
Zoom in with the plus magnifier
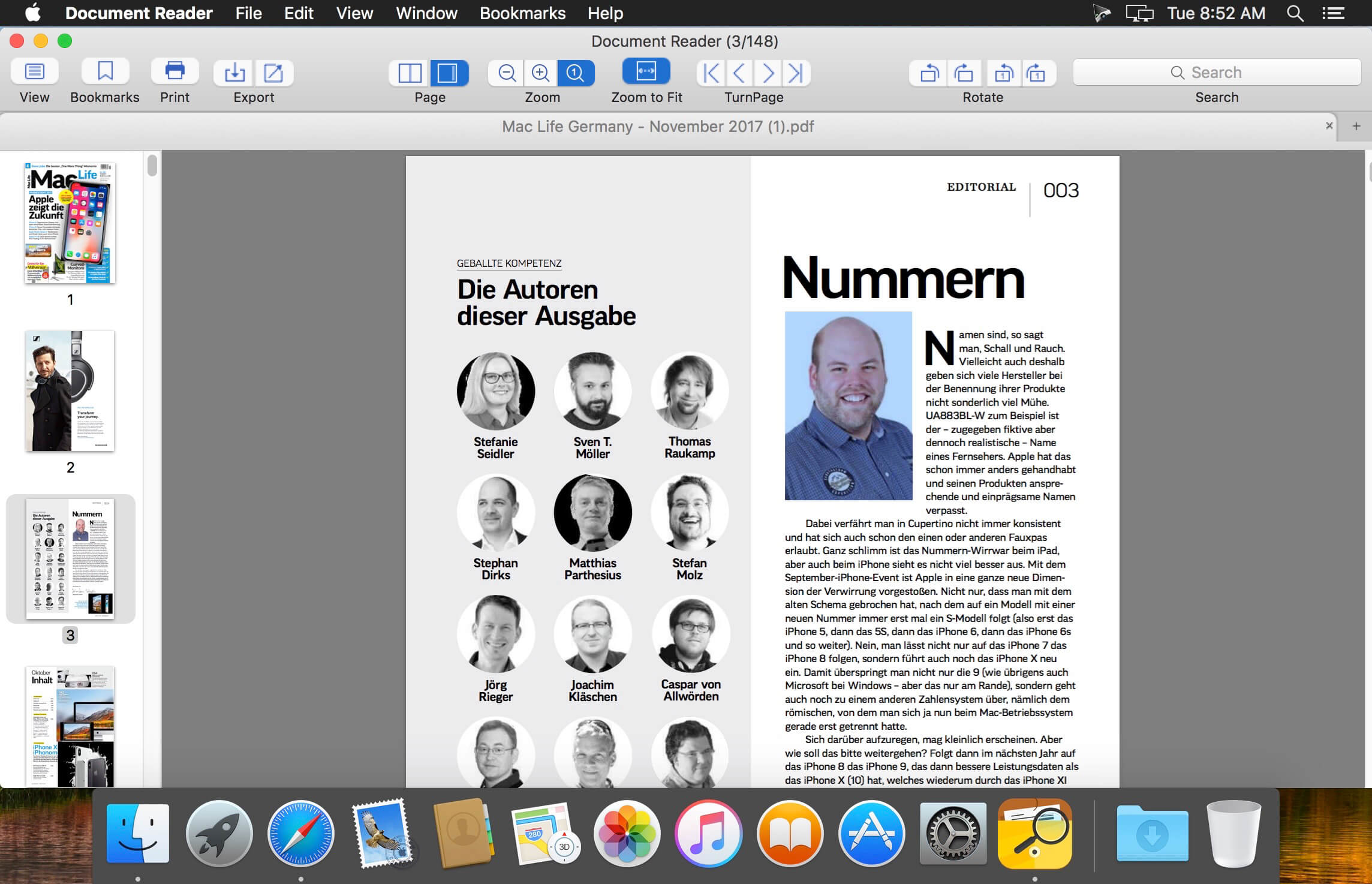tap(541, 73)
